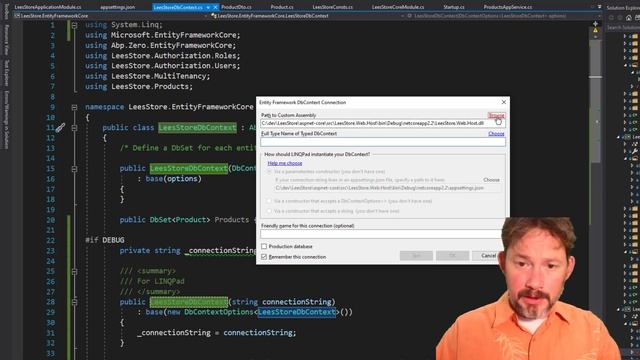This screenshot has height=360, width=640.
Task: Click 'base(options)' on line 17
Action: coord(173,179)
